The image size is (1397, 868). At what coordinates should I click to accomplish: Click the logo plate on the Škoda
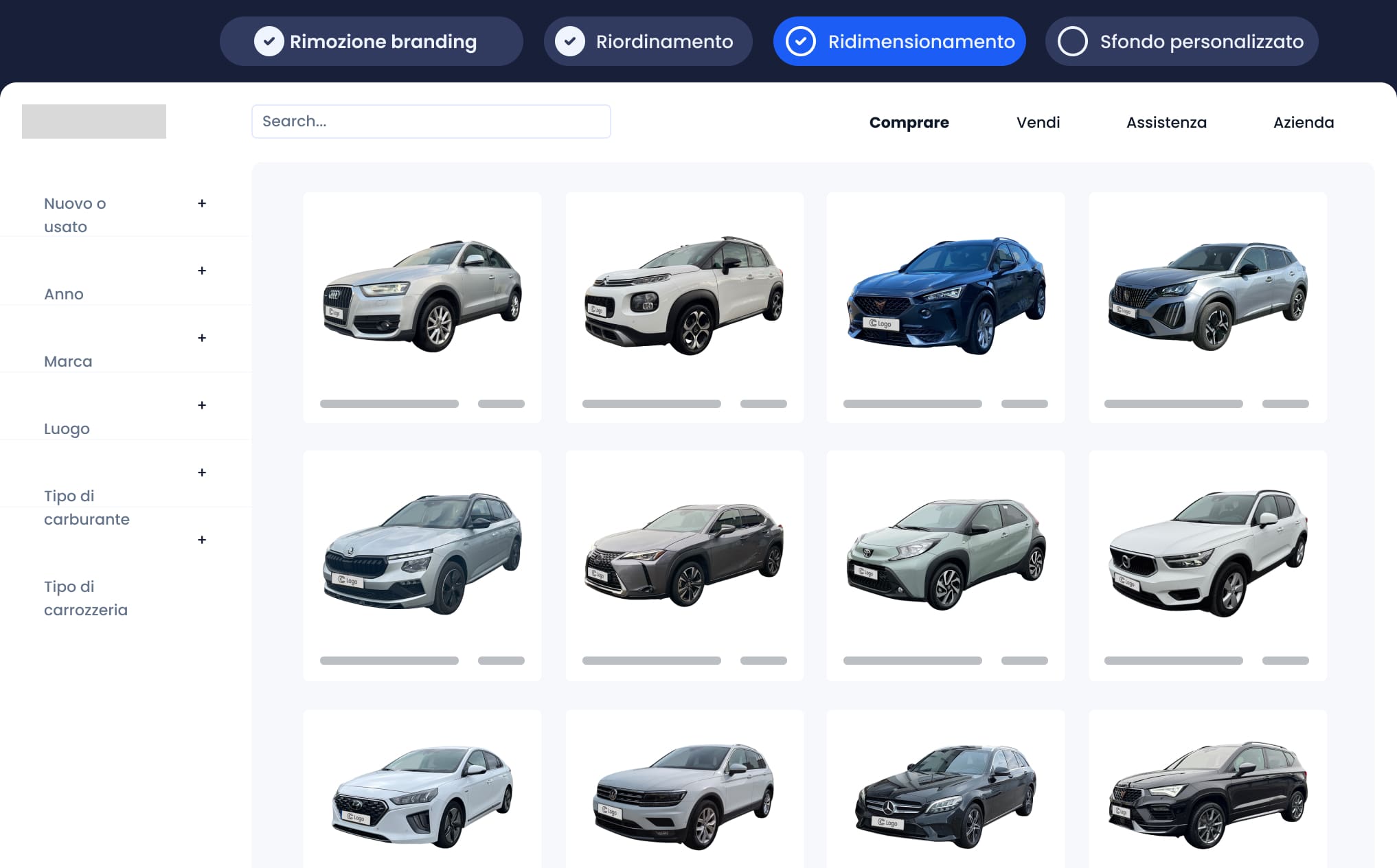pyautogui.click(x=348, y=581)
